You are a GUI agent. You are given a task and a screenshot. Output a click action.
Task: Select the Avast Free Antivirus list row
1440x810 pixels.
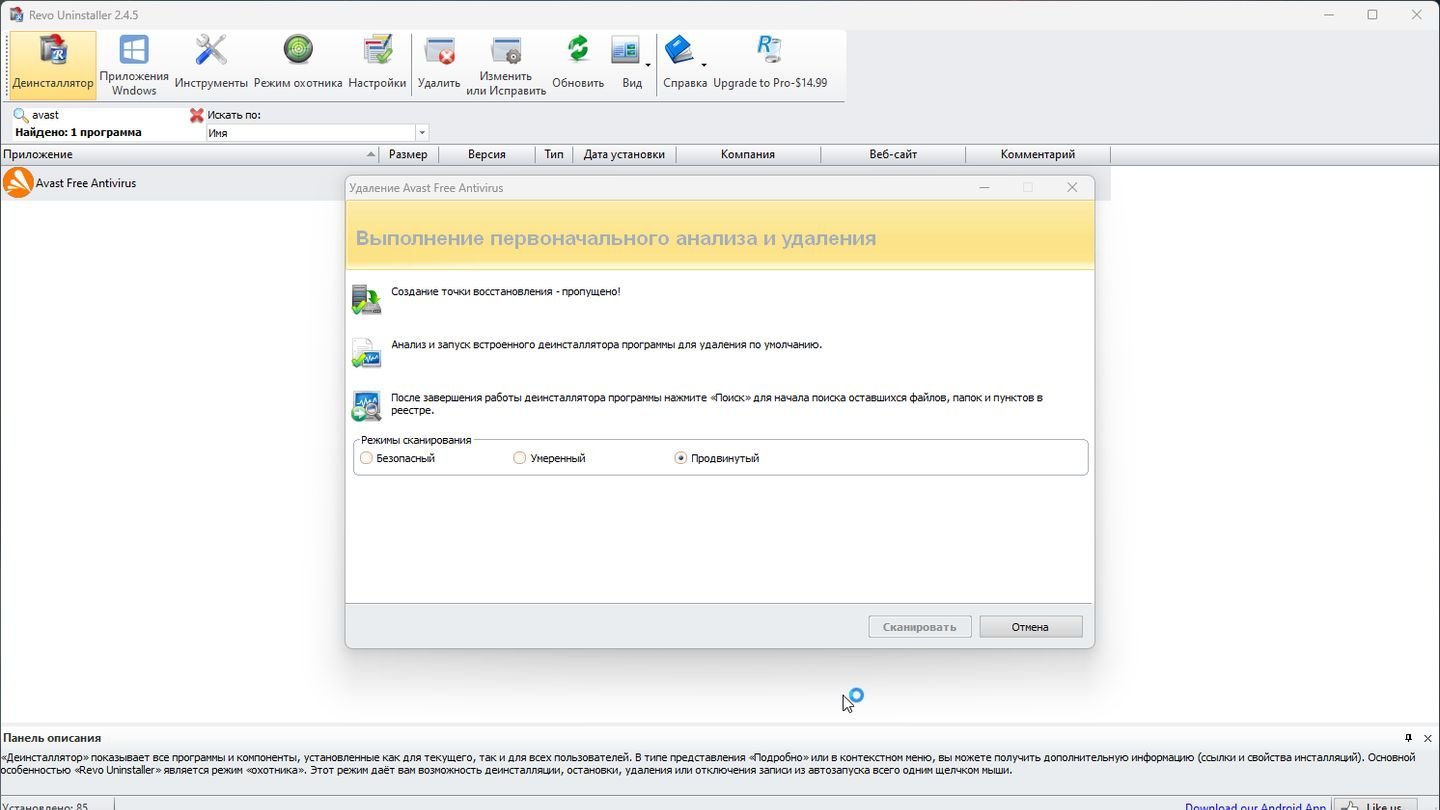point(555,183)
